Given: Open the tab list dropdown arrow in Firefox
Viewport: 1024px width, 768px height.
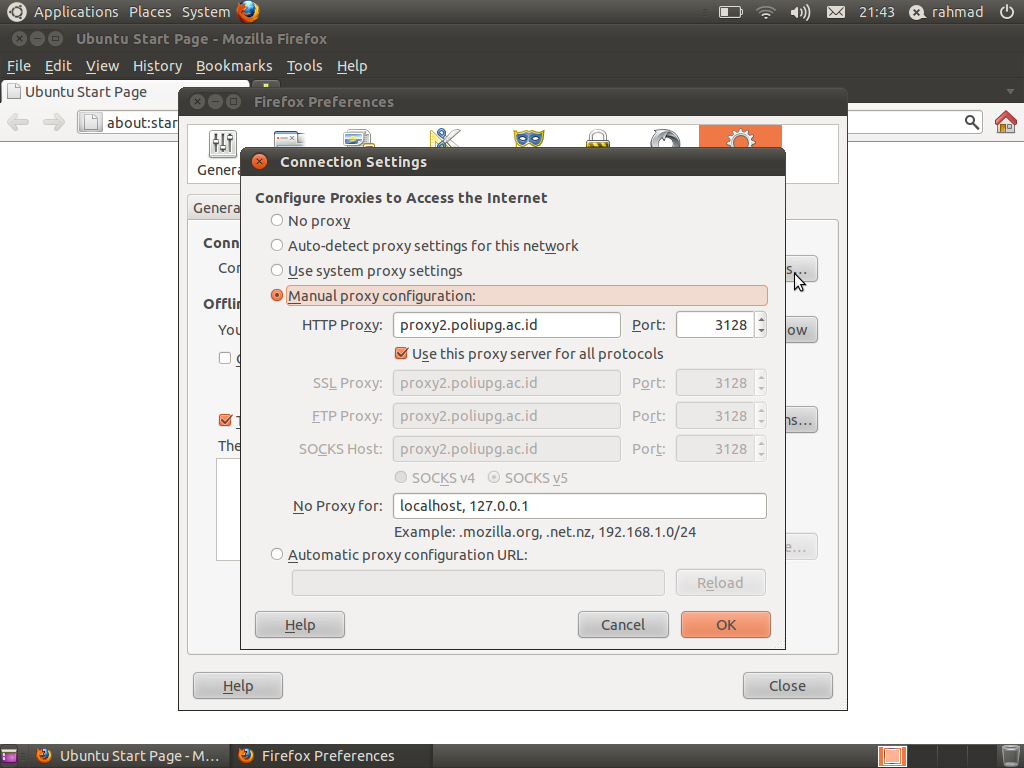Looking at the screenshot, I should click(x=1010, y=91).
